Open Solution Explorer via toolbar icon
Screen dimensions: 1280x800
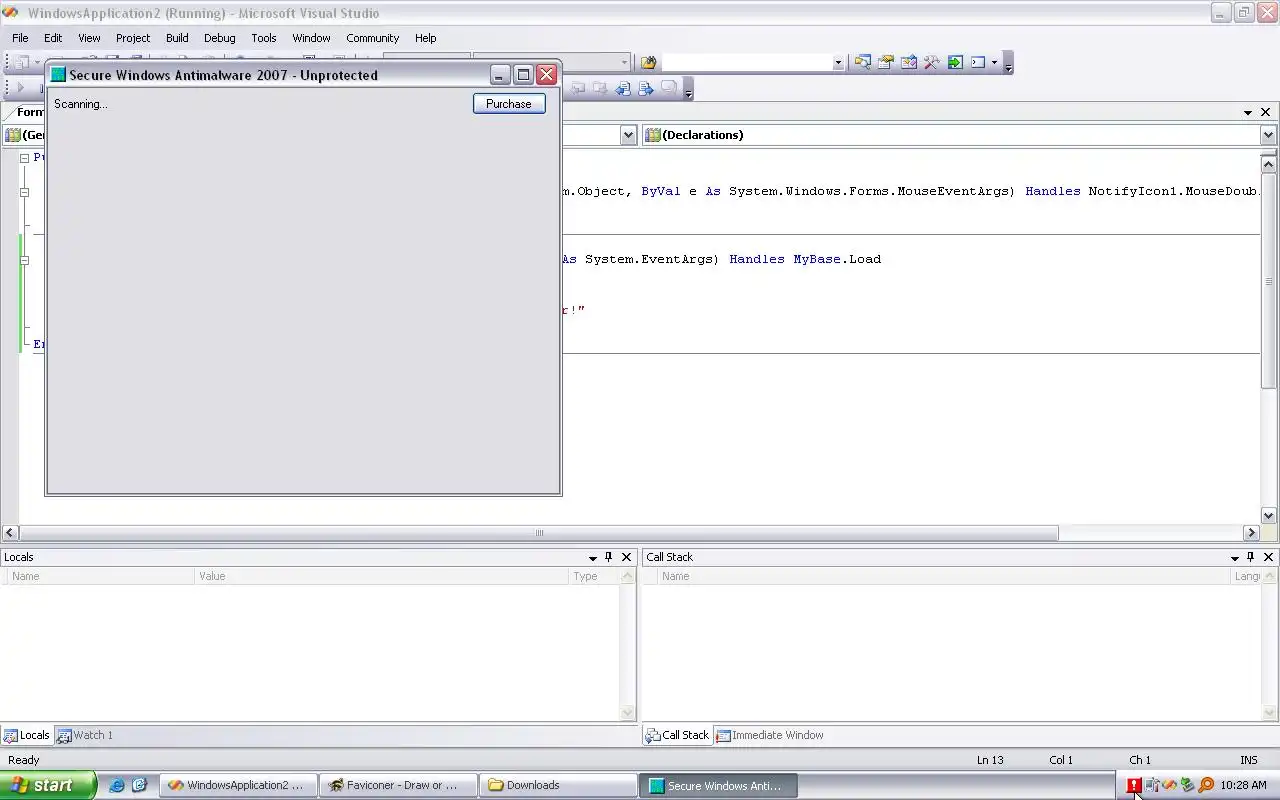[x=862, y=62]
